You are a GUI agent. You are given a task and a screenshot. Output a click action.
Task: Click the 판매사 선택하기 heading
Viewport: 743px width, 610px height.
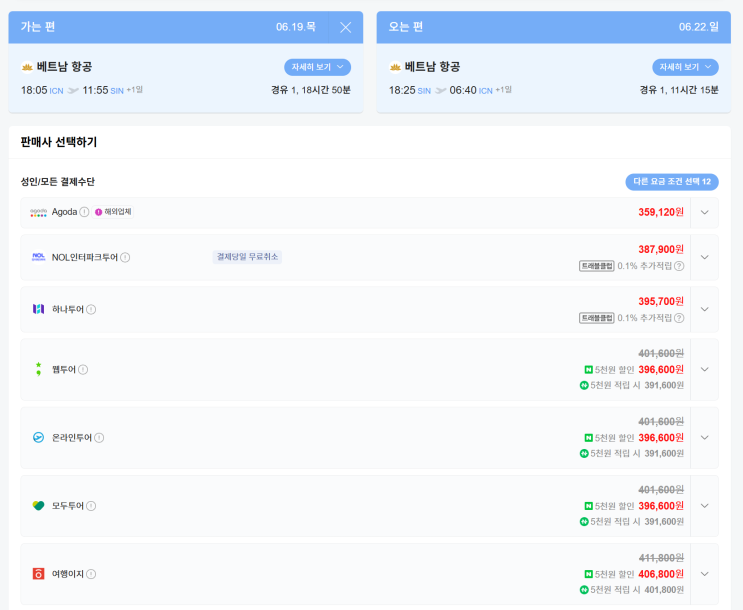click(x=59, y=142)
